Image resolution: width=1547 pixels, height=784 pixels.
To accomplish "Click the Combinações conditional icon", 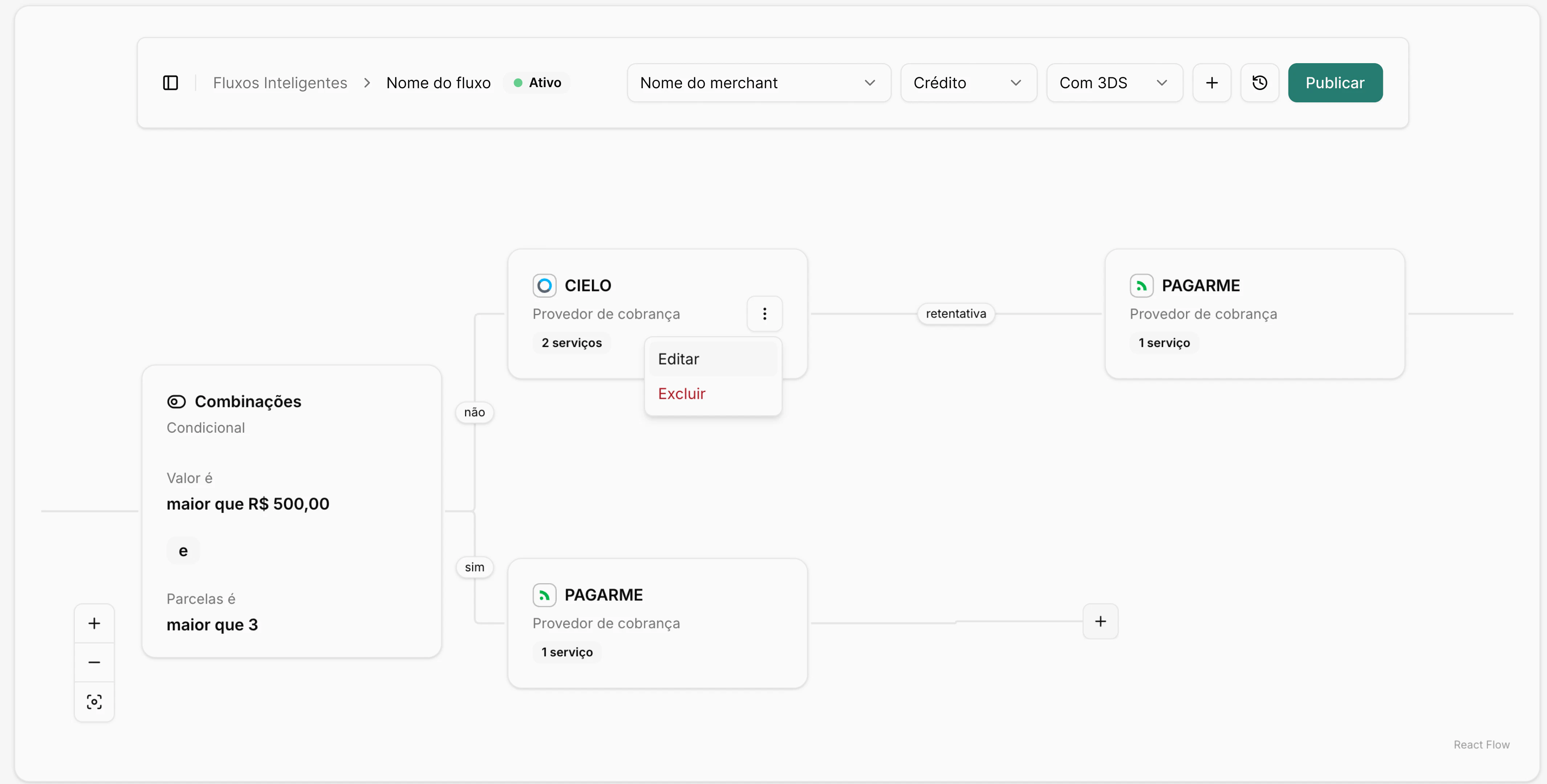I will pyautogui.click(x=176, y=401).
